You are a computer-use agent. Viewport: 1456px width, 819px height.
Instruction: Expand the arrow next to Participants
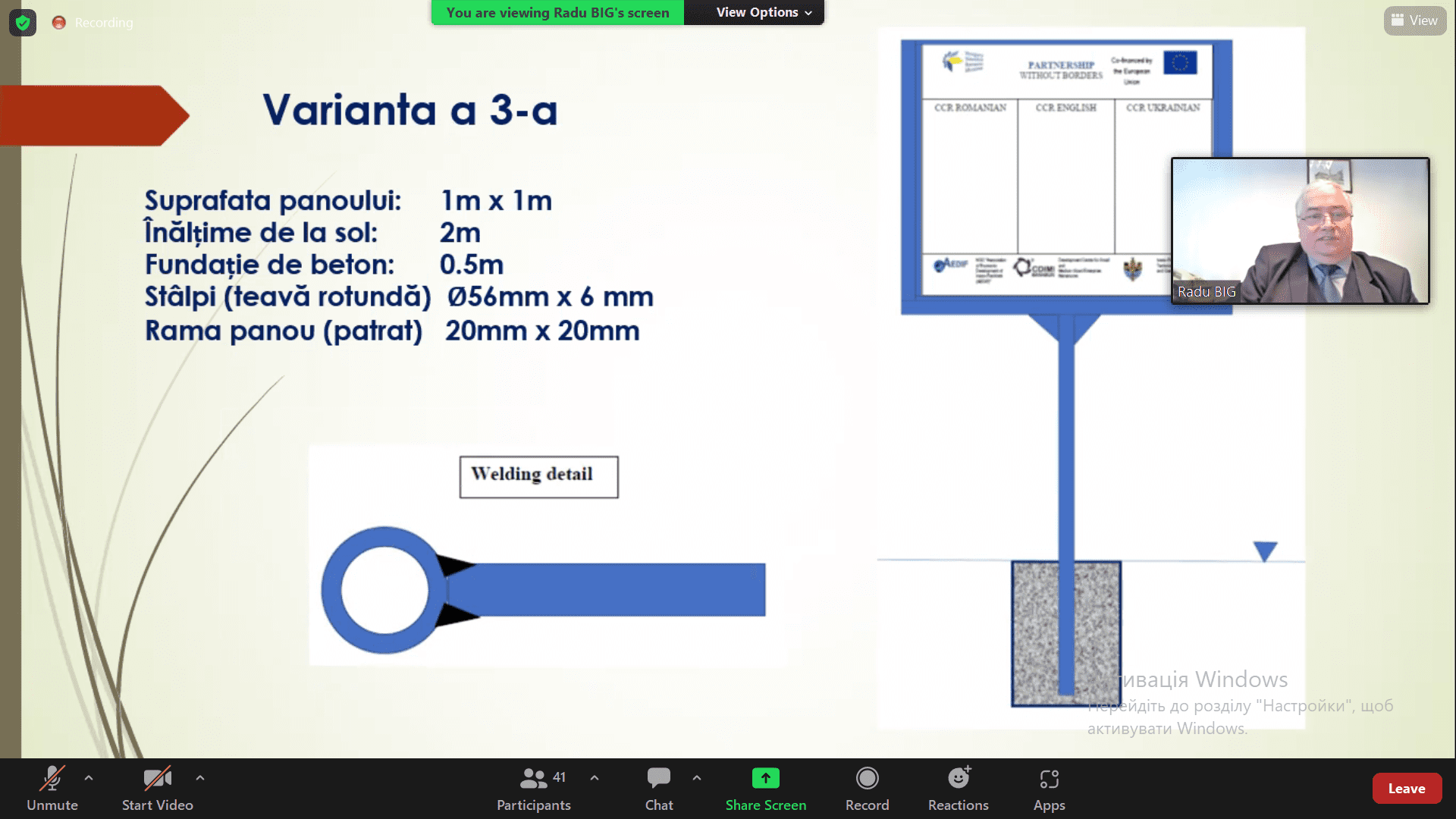pyautogui.click(x=595, y=778)
